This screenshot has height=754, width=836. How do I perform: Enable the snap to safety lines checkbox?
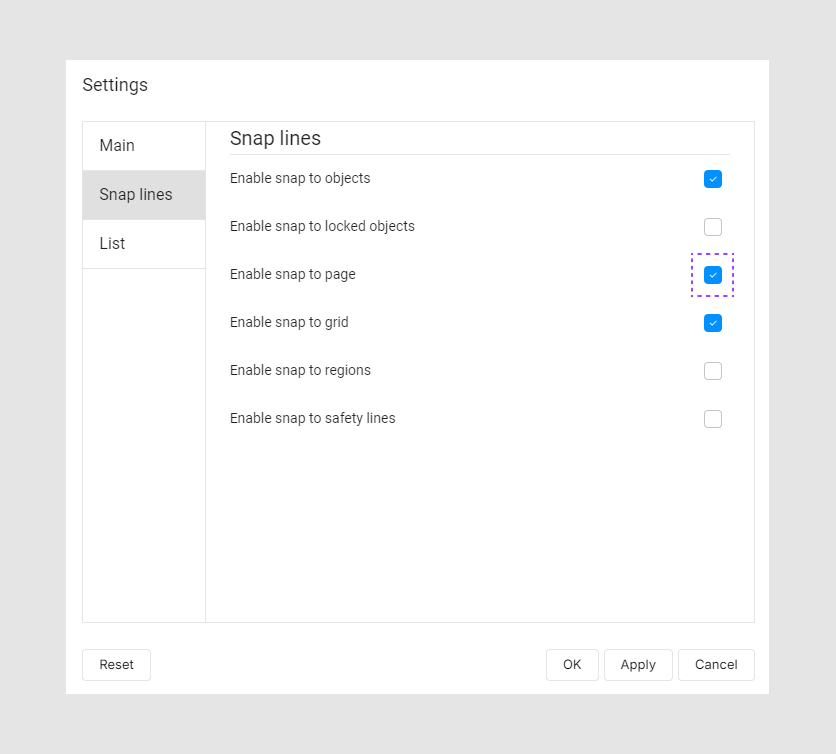712,419
